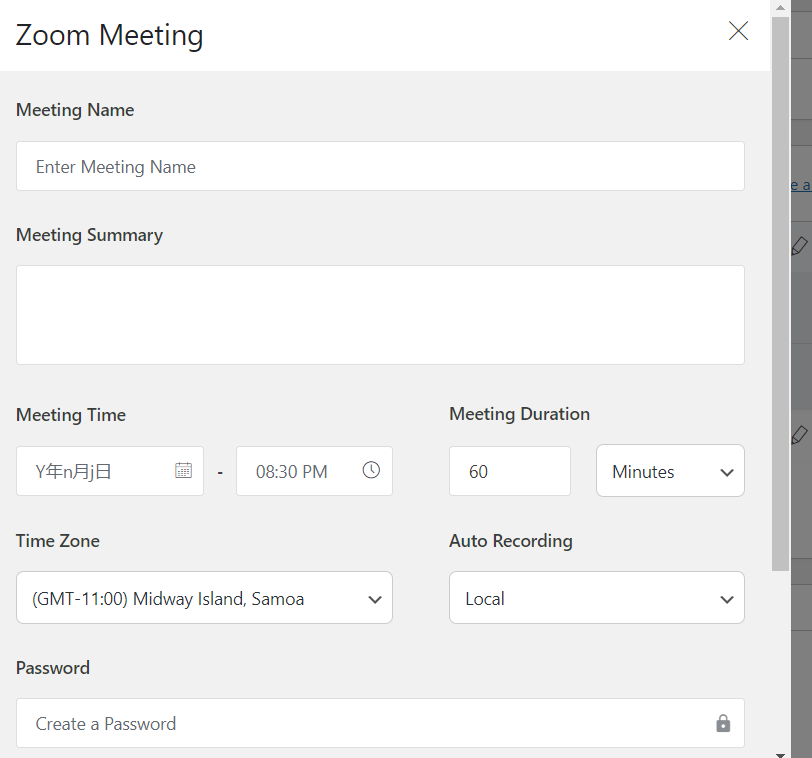Click the meeting date input field
This screenshot has width=812, height=758.
[x=100, y=471]
